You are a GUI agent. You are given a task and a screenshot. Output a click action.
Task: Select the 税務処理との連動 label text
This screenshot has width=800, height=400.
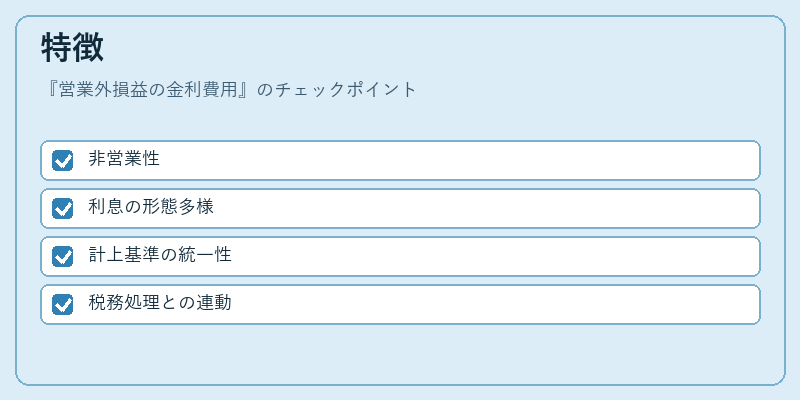point(160,303)
